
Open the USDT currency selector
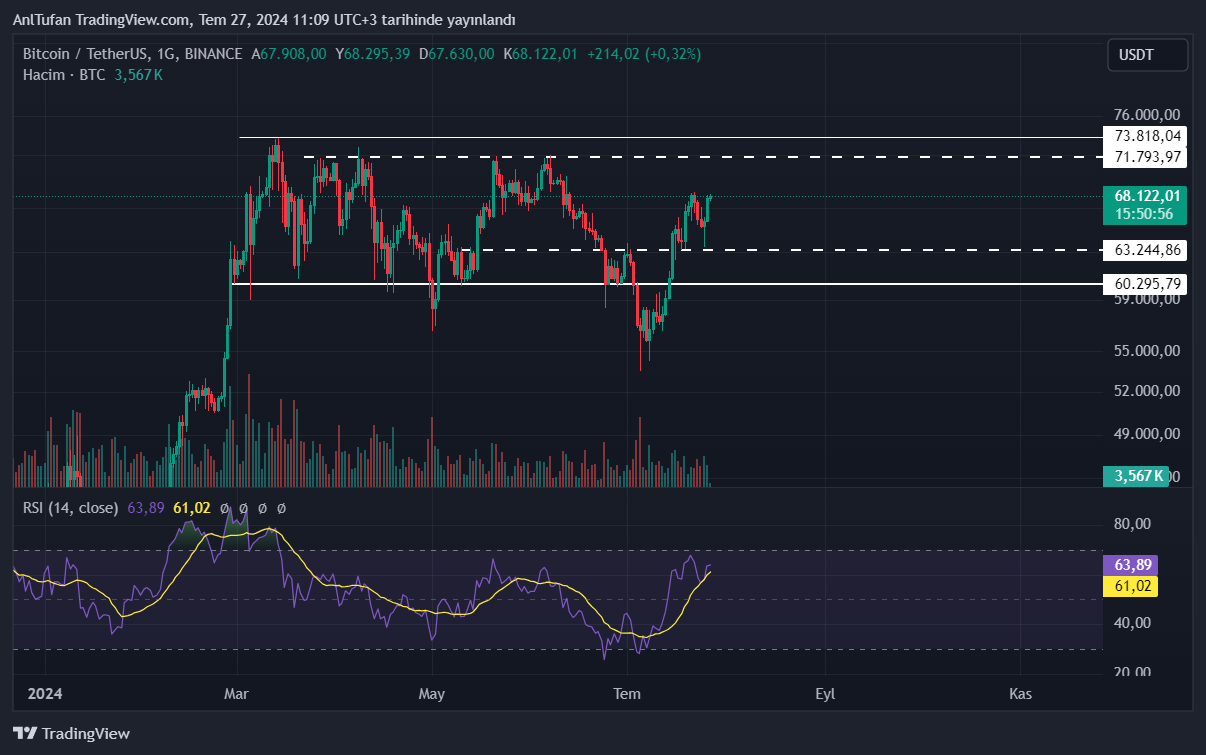click(1147, 55)
